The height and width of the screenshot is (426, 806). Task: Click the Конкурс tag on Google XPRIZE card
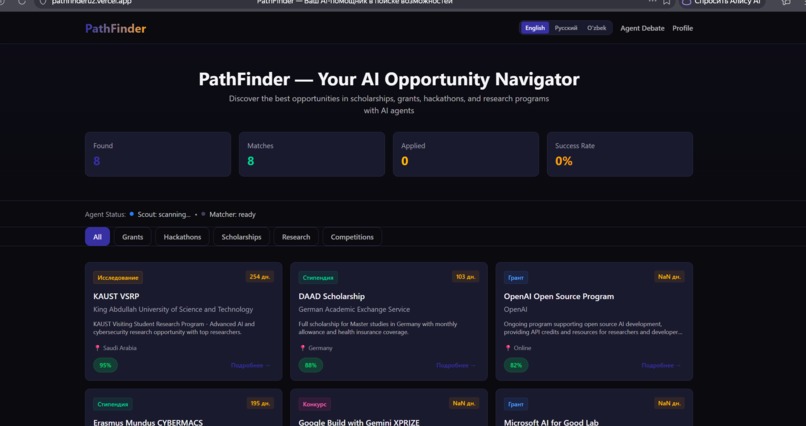click(x=315, y=404)
